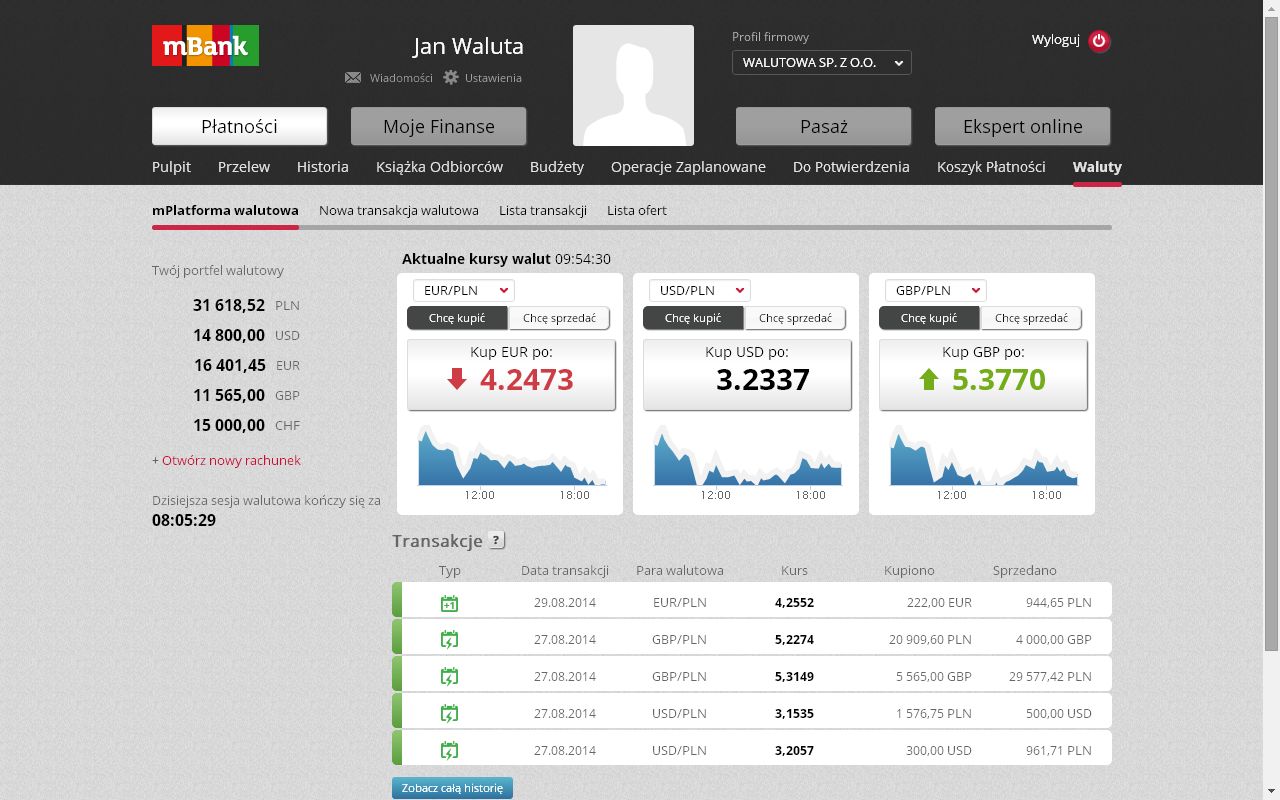The image size is (1280, 800).
Task: Switch to Lista ofert tab
Action: tap(637, 210)
